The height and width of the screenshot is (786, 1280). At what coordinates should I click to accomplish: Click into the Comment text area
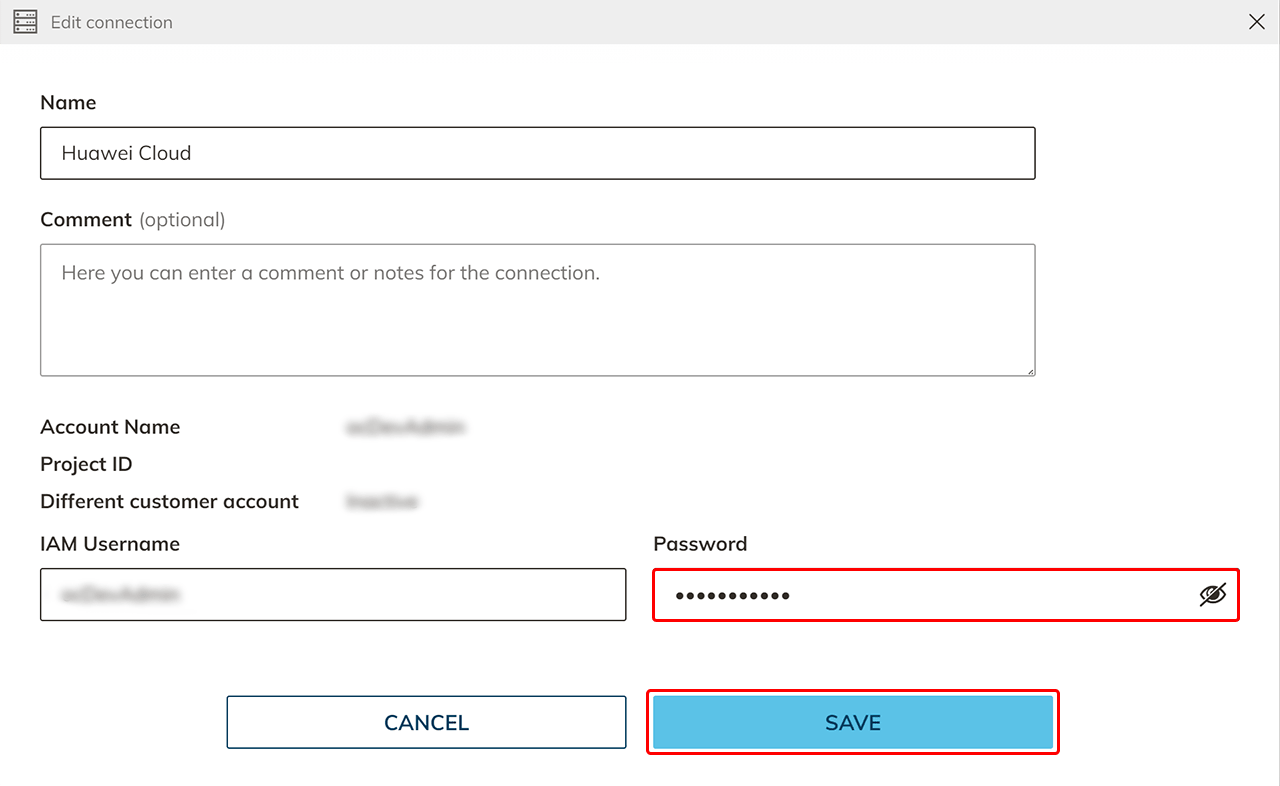tap(537, 310)
